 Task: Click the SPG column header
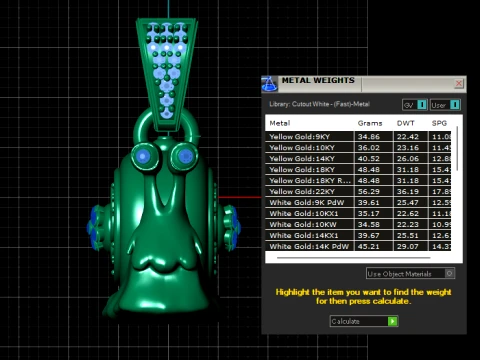pyautogui.click(x=439, y=123)
